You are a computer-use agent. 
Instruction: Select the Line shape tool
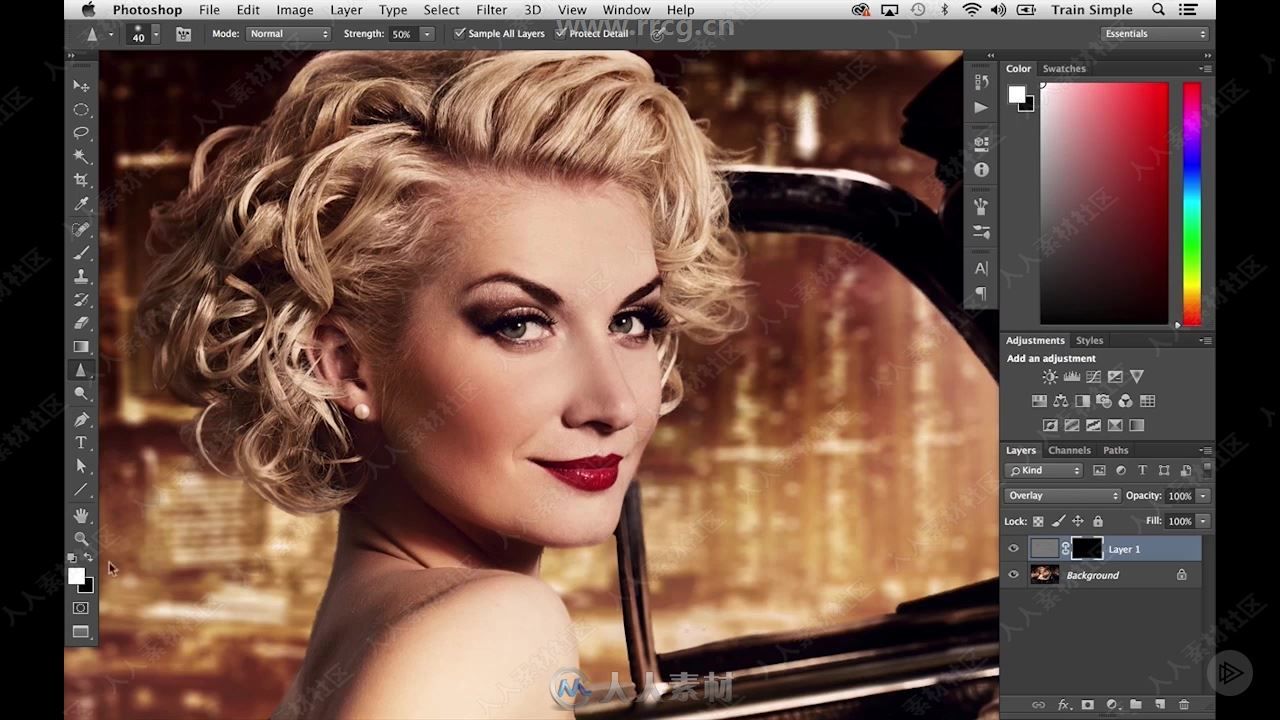(x=81, y=489)
